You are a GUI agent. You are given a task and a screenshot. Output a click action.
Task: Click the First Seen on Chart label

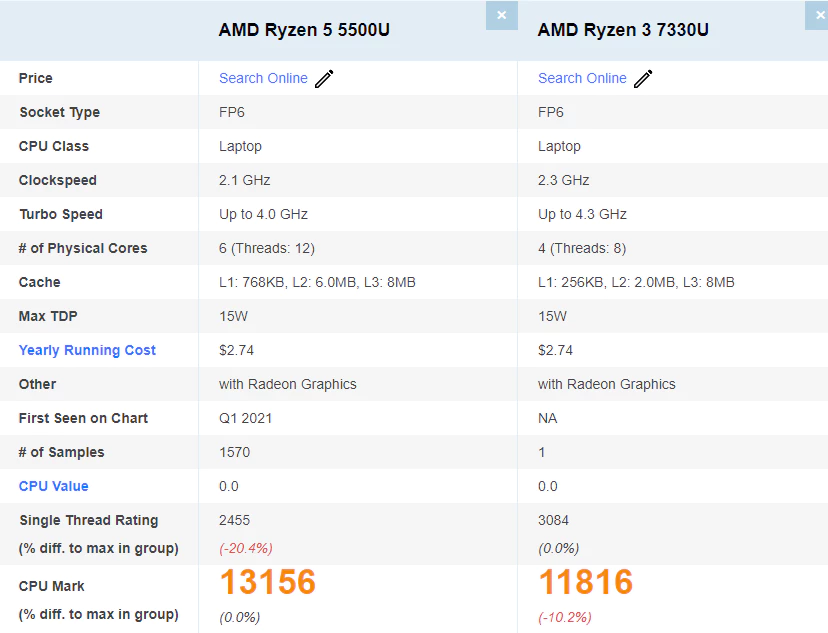point(83,418)
